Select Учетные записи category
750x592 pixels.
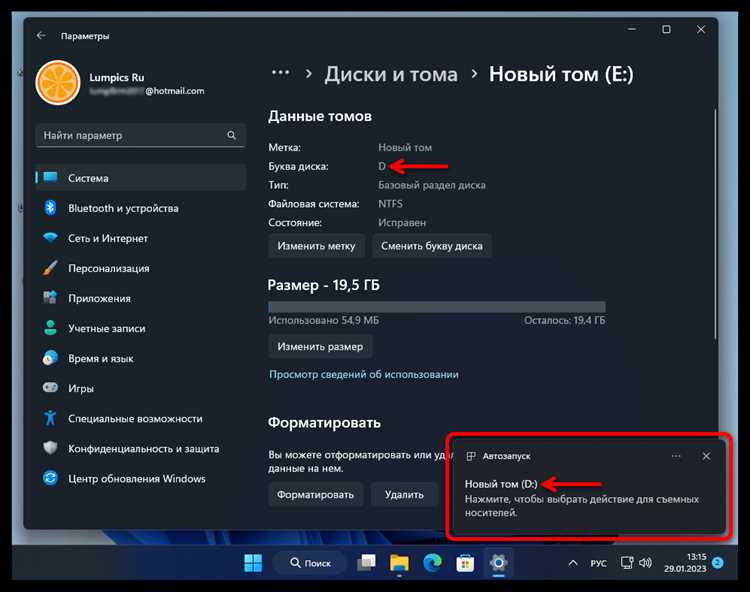(141, 329)
